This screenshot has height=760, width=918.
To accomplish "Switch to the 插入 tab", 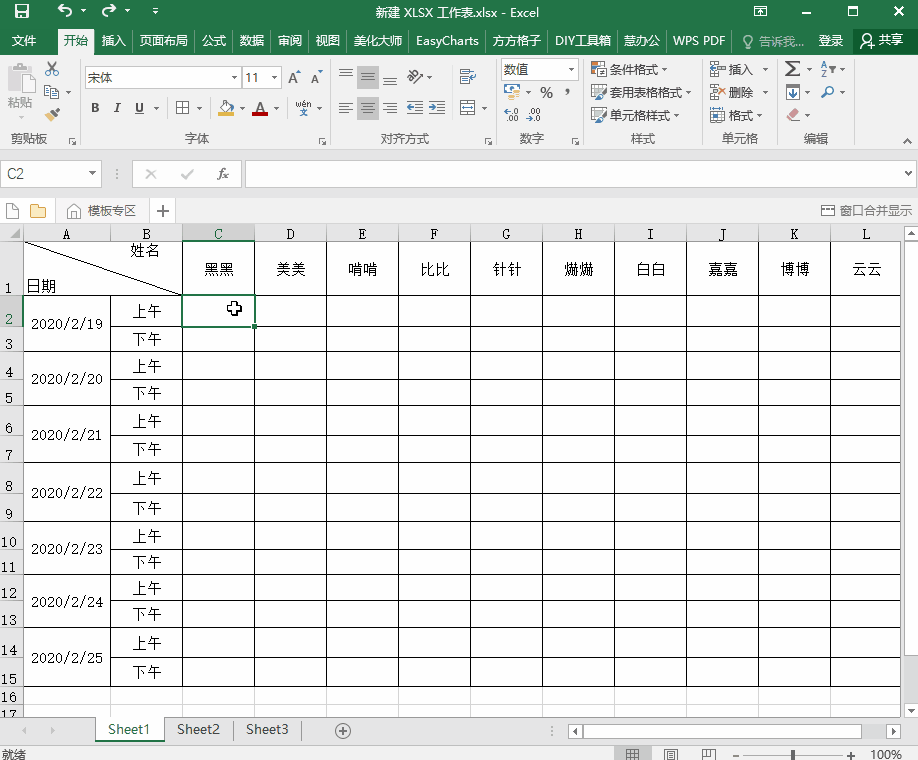I will tap(114, 40).
